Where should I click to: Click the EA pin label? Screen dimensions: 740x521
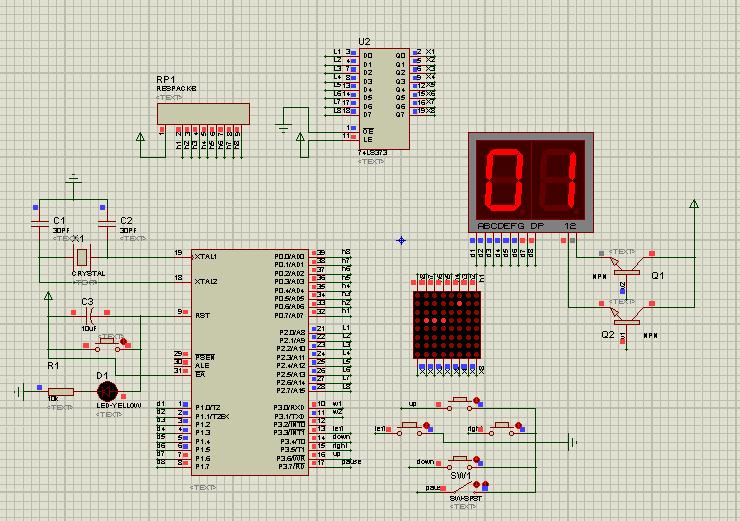click(x=200, y=374)
